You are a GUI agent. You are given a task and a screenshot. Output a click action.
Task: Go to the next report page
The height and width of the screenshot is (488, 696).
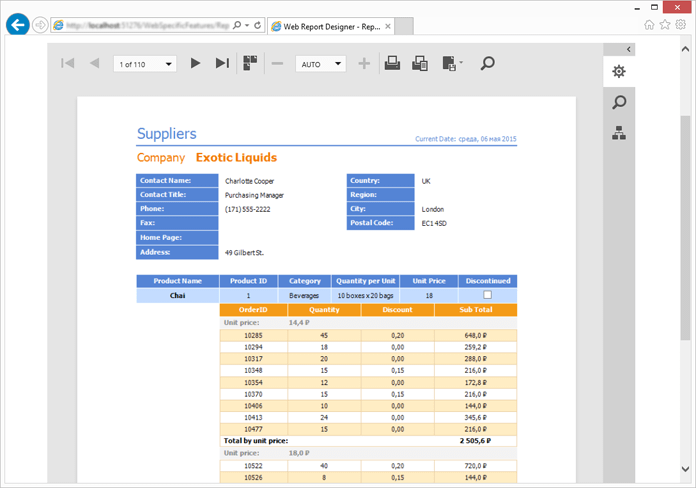196,64
